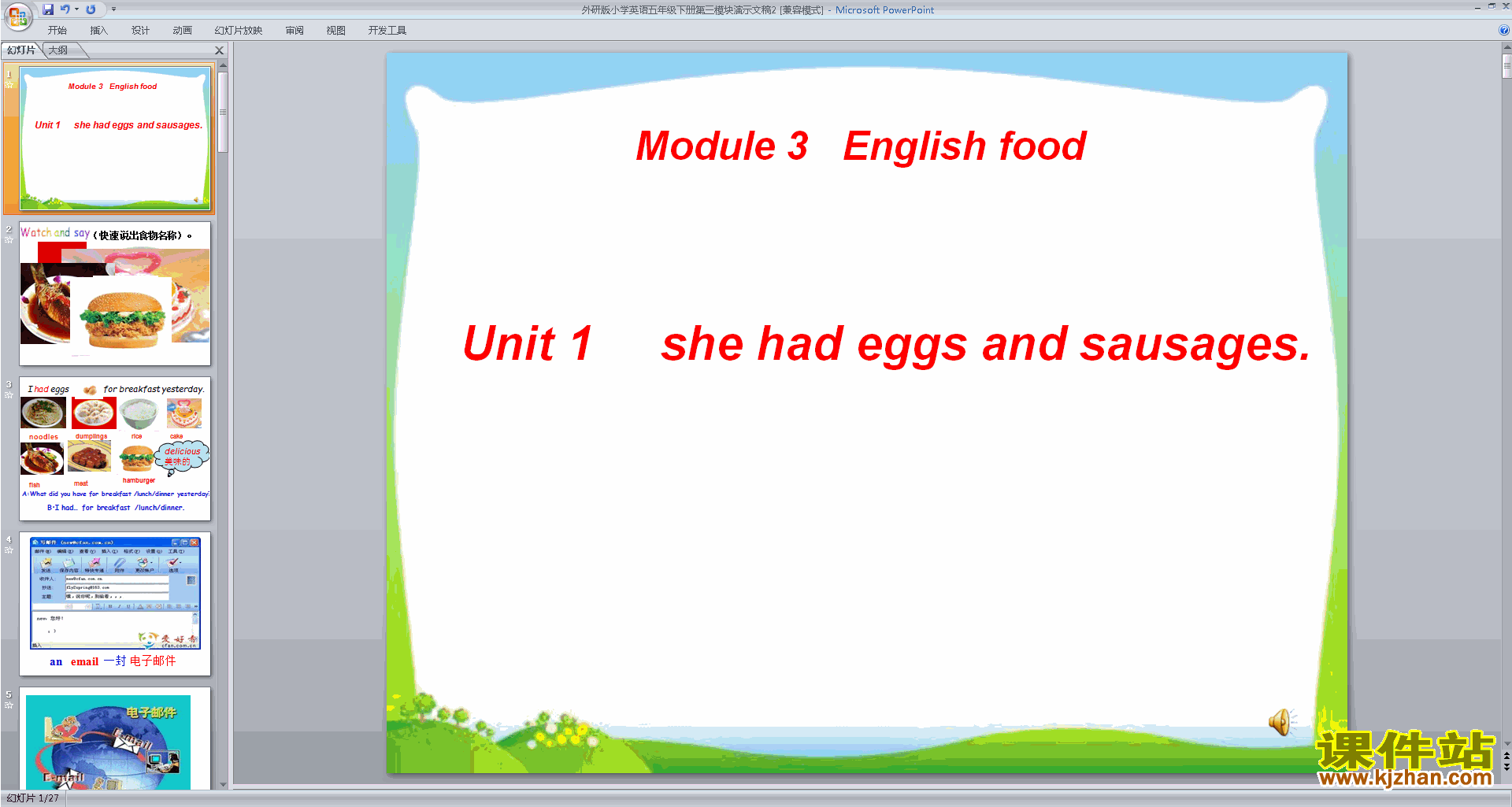Play animation star icon under slide 5
The image size is (1512, 807).
pyautogui.click(x=9, y=705)
